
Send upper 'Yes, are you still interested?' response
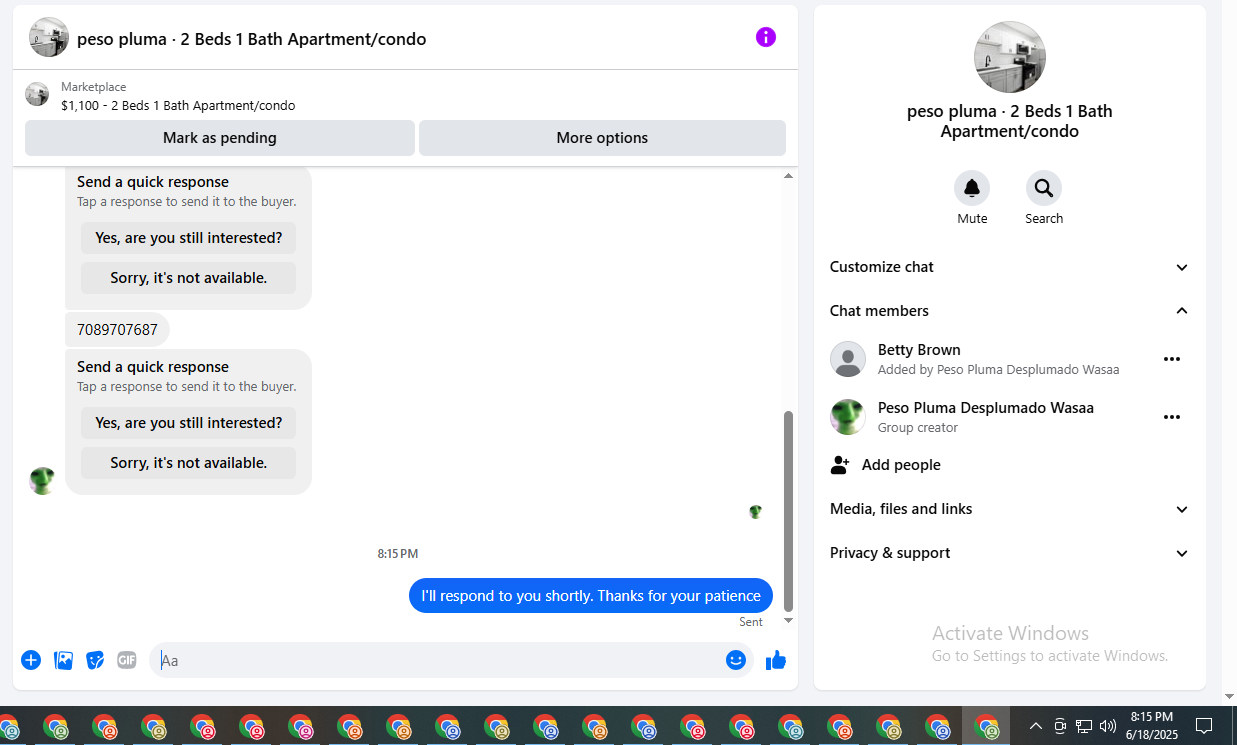pyautogui.click(x=189, y=238)
